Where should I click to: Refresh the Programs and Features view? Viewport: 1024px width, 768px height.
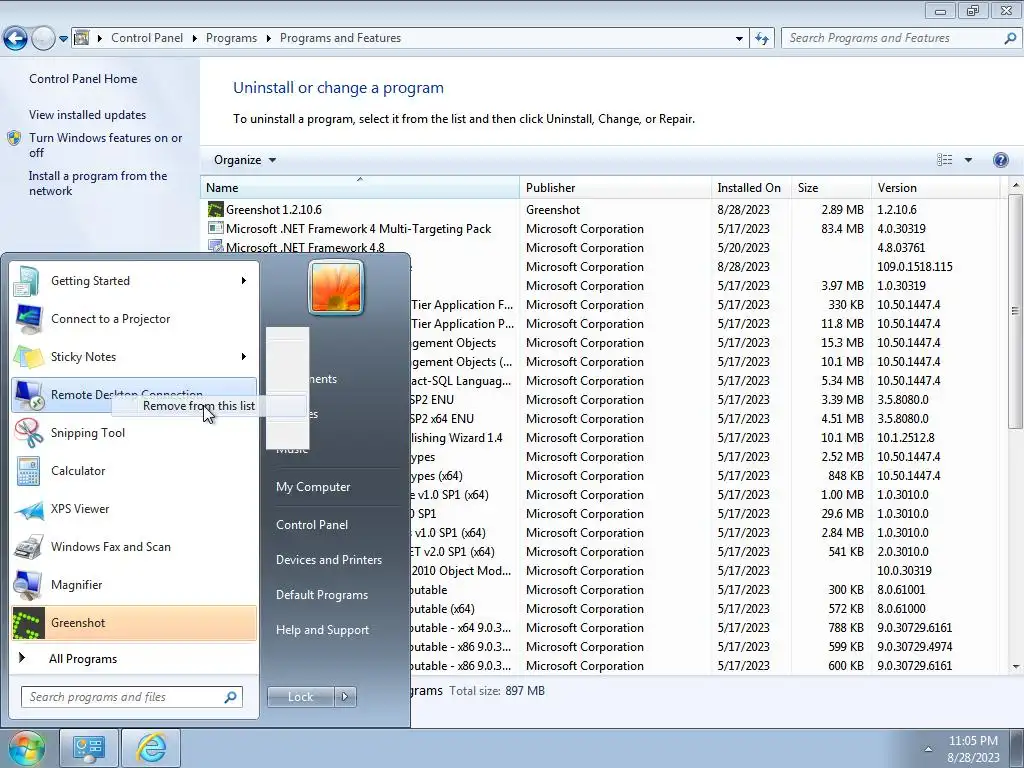tap(761, 38)
